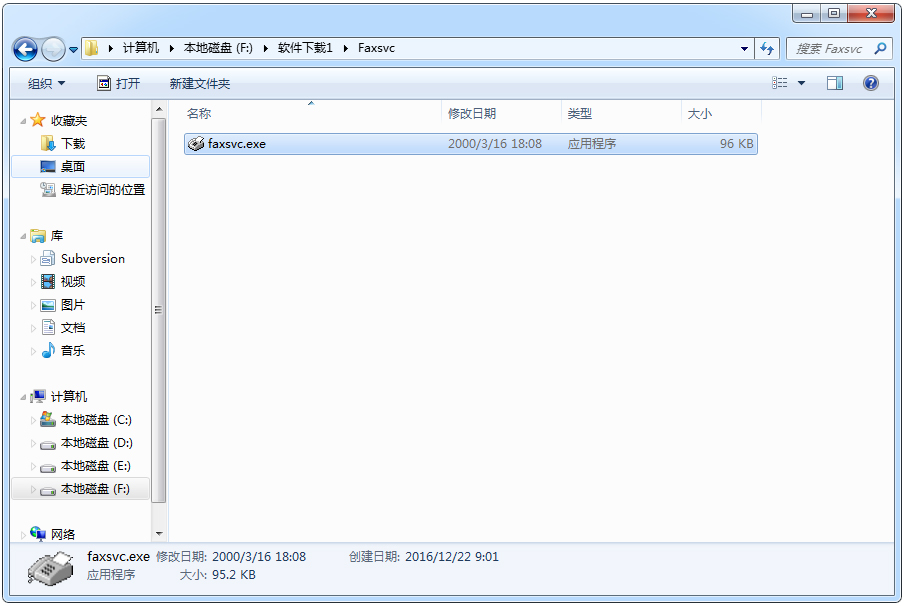Open the 组织 menu
Screen dimensions: 905x606
pos(46,84)
